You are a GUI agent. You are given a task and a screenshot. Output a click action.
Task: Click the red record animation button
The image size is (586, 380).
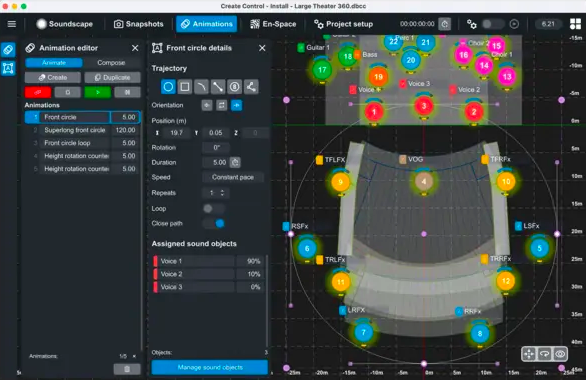point(38,92)
